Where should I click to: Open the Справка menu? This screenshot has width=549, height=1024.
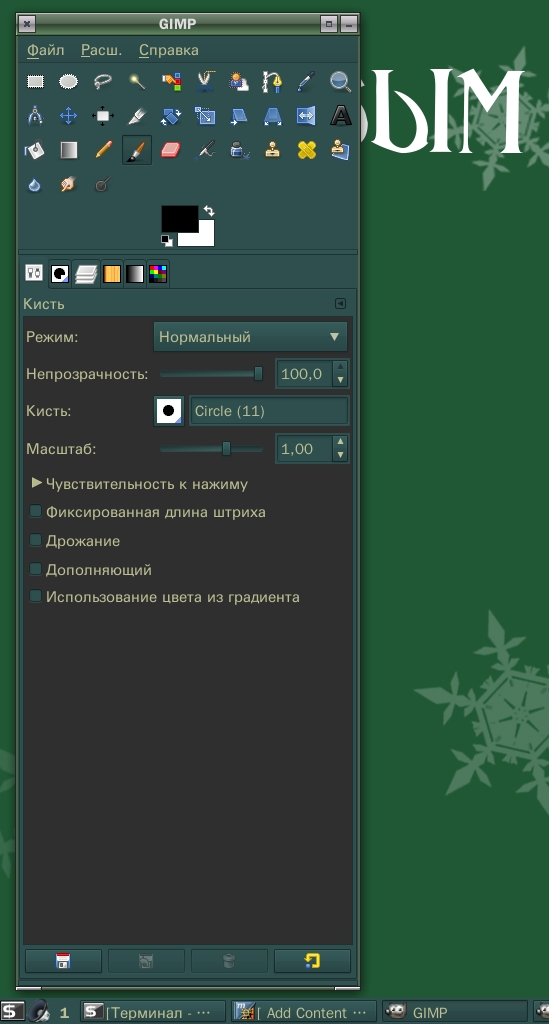[x=169, y=50]
